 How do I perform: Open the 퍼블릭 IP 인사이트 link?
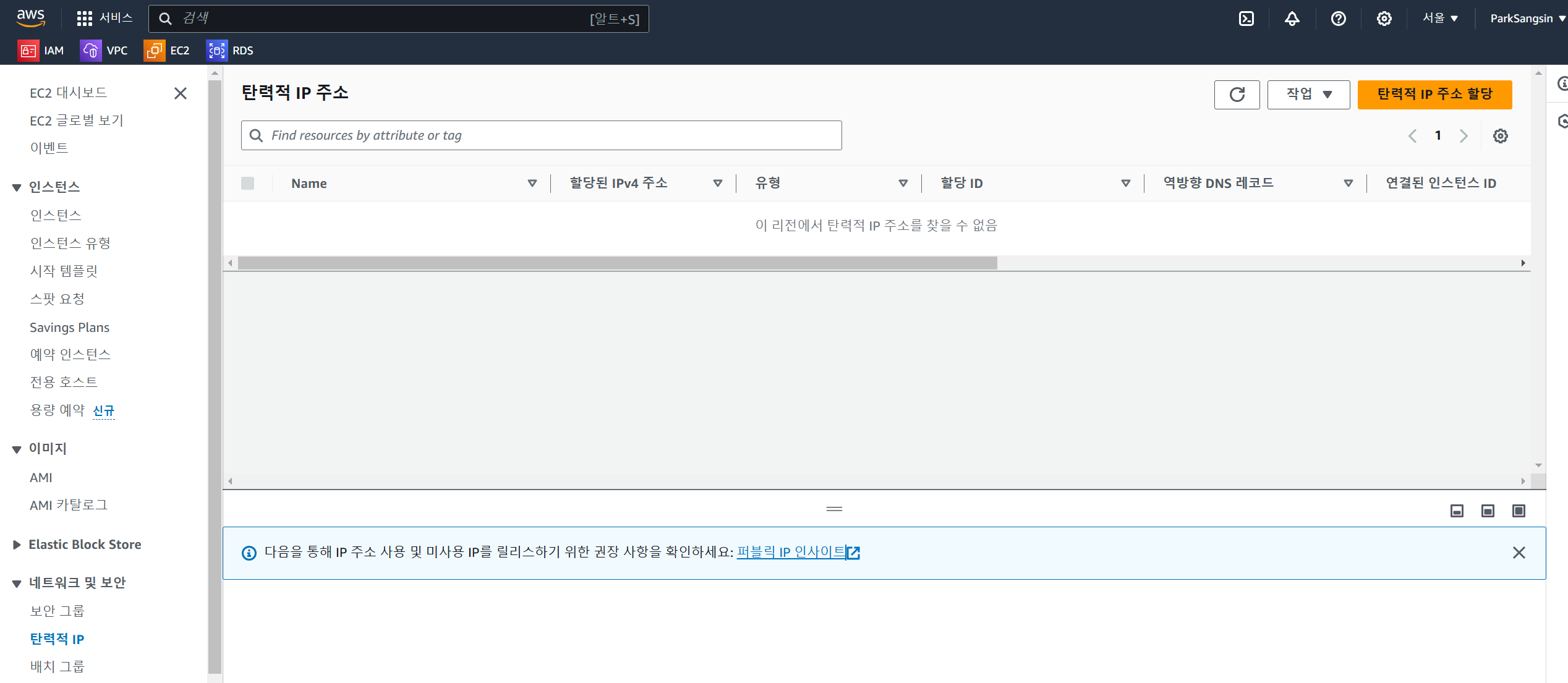click(791, 552)
